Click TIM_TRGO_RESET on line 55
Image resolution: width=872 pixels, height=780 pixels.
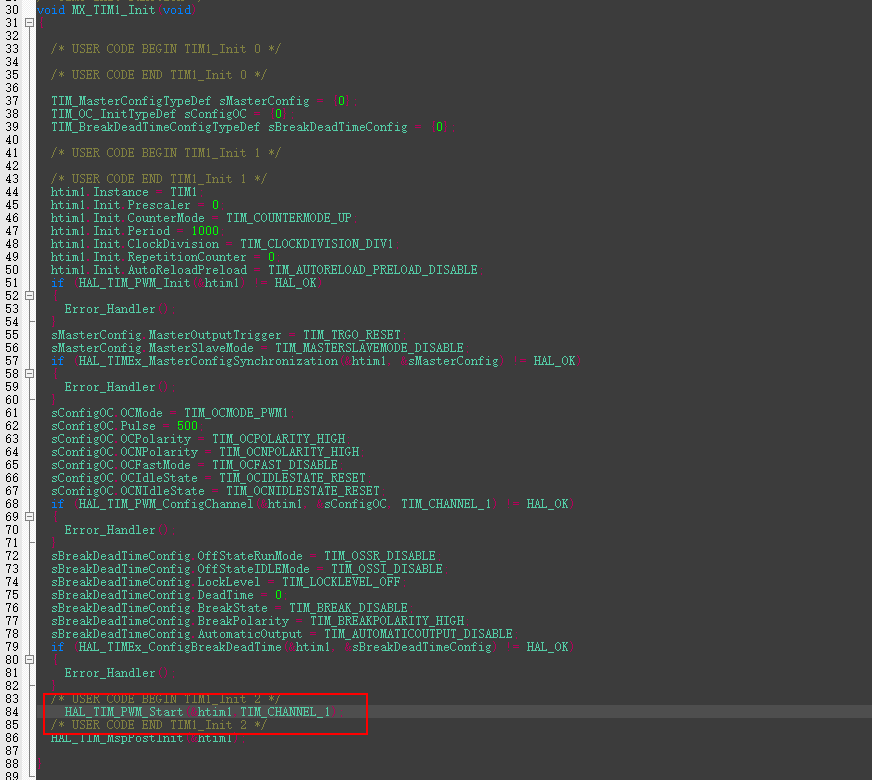351,335
